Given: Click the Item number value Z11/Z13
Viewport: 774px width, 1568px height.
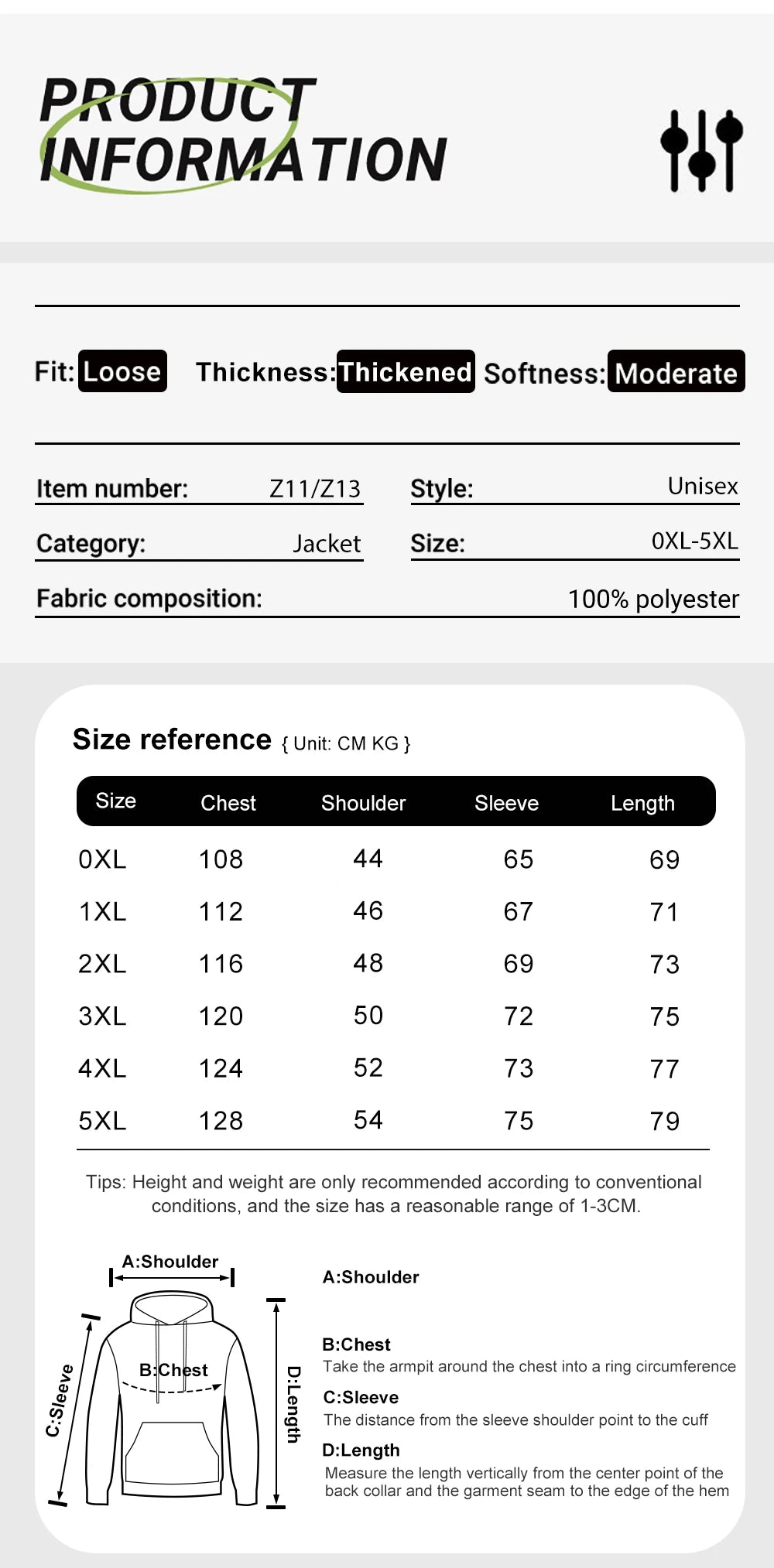Looking at the screenshot, I should tap(315, 489).
